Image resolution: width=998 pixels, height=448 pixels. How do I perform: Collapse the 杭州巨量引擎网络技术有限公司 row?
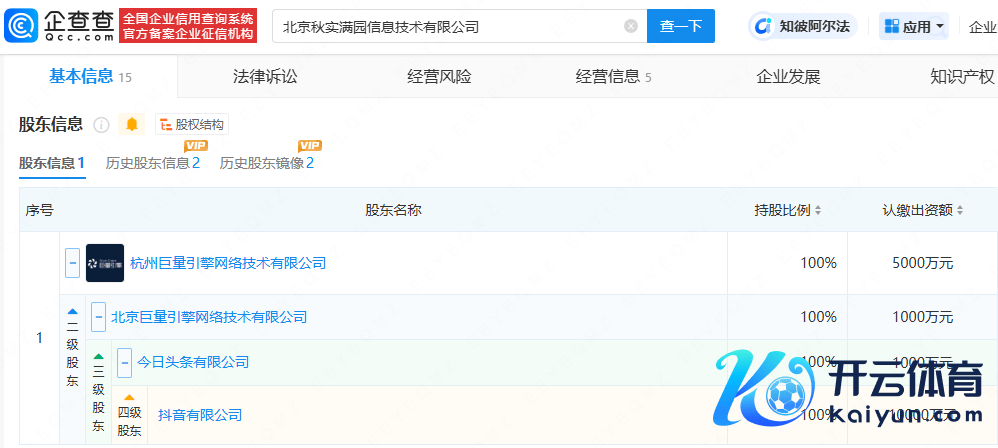[73, 263]
